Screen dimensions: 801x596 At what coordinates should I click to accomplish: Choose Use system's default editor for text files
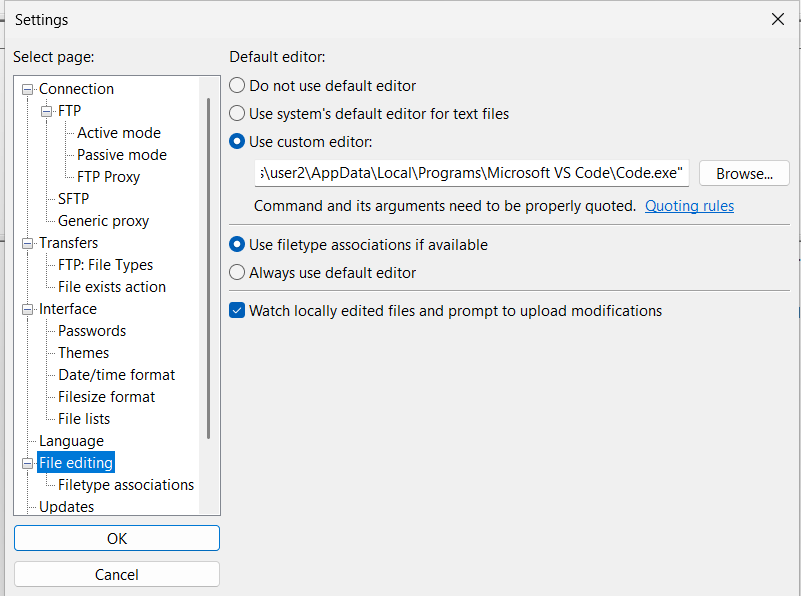tap(237, 113)
